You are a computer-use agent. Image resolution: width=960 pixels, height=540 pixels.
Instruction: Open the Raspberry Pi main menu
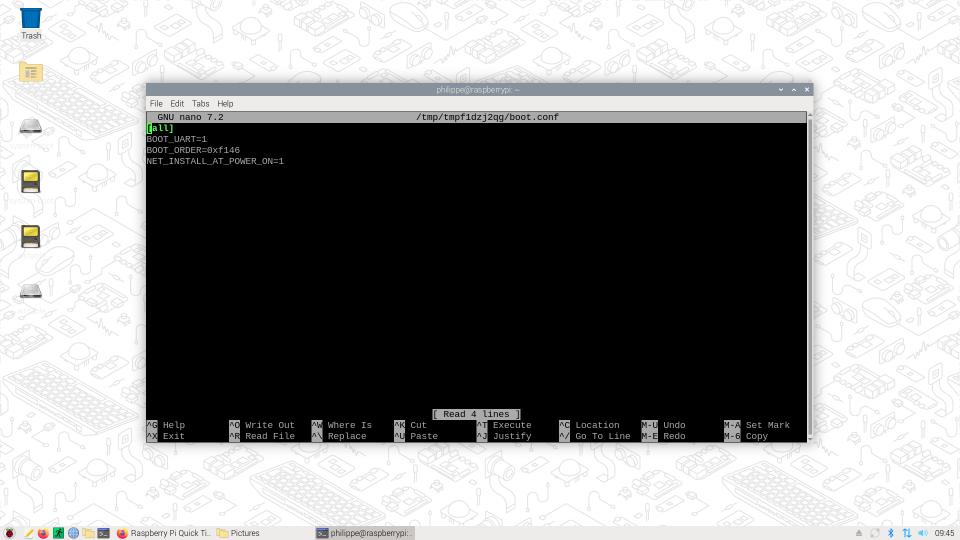tap(9, 533)
